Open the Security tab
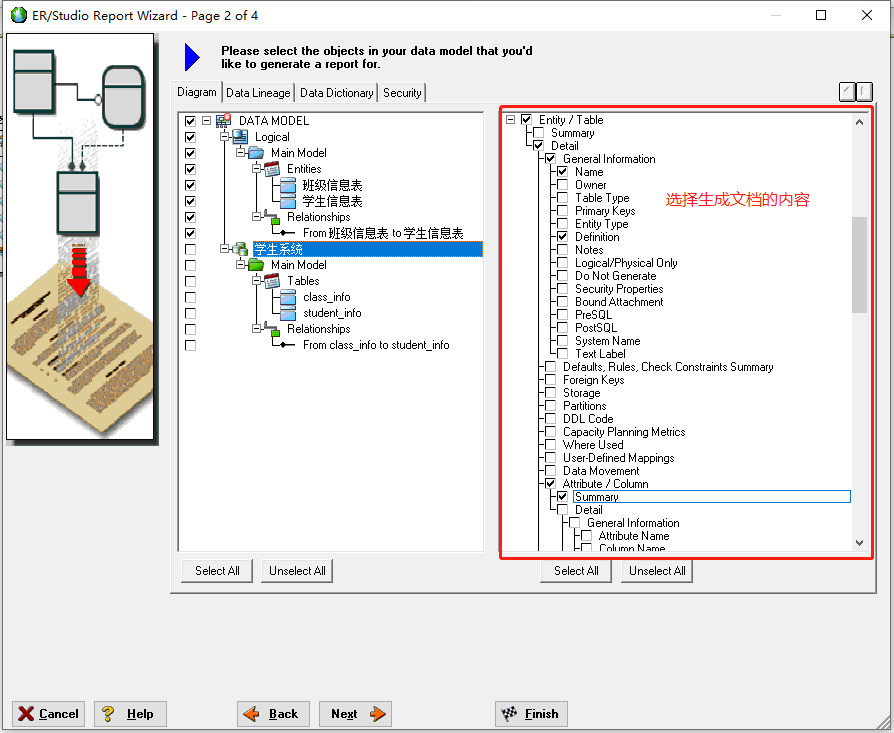 402,93
